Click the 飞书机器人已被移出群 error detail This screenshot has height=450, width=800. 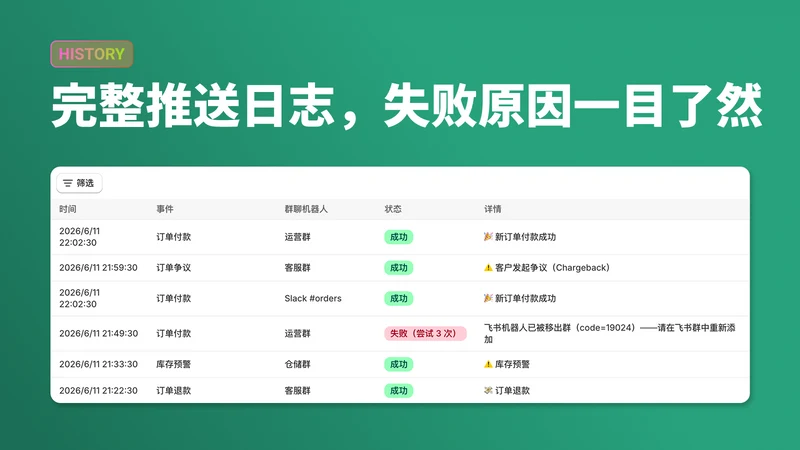610,333
